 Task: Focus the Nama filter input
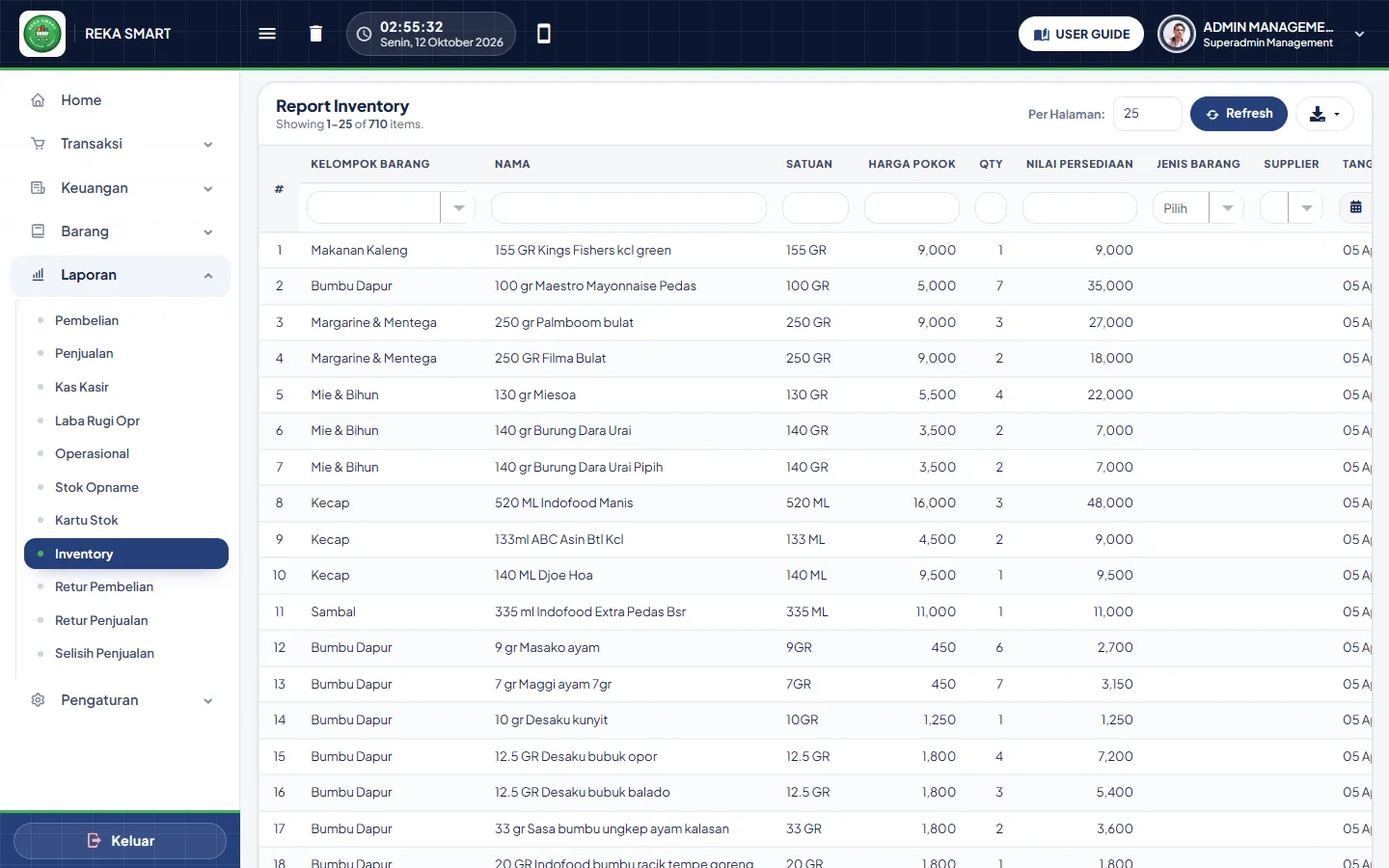click(x=629, y=207)
